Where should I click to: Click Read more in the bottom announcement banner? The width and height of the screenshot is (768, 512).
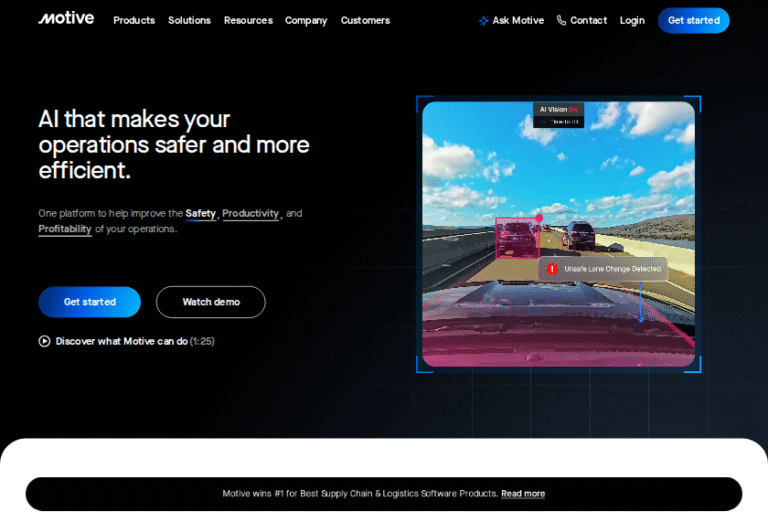point(523,494)
